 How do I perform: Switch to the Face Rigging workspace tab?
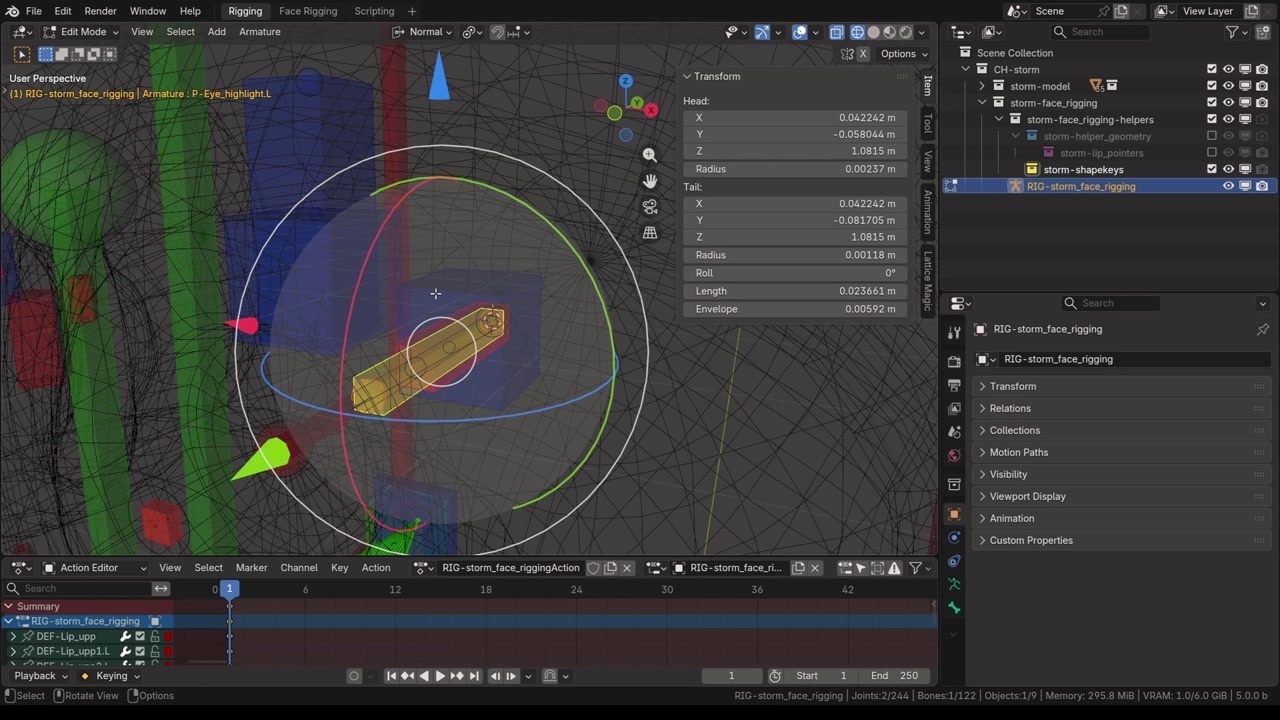pyautogui.click(x=307, y=11)
